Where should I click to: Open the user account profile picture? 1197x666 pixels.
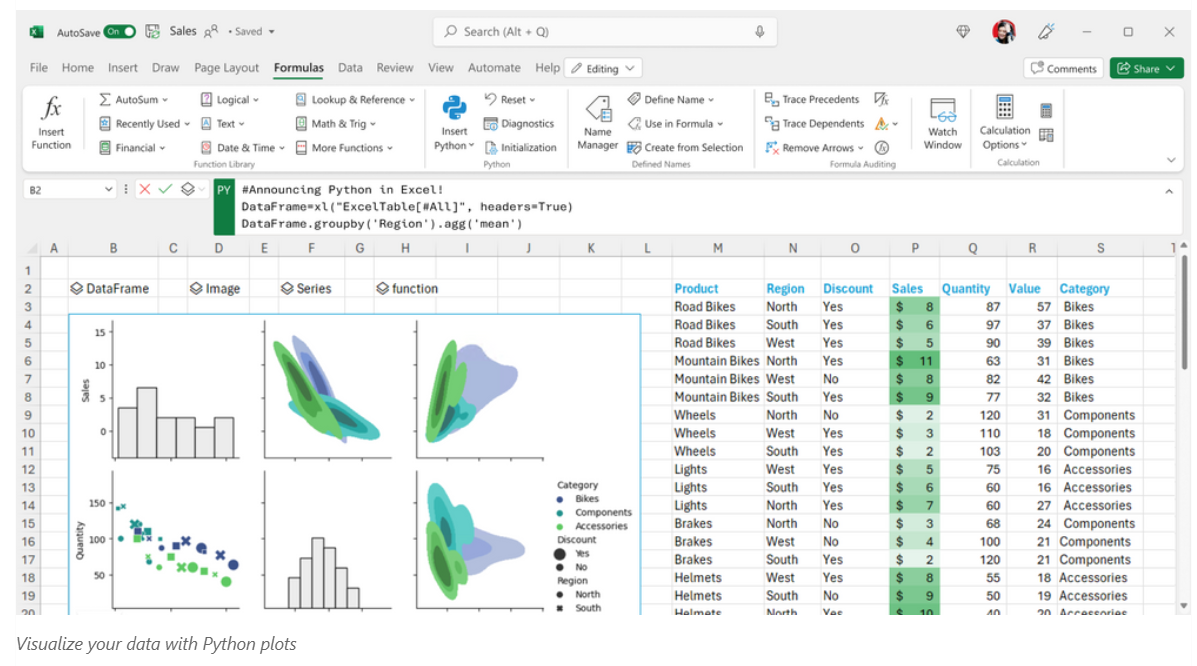click(x=1004, y=31)
